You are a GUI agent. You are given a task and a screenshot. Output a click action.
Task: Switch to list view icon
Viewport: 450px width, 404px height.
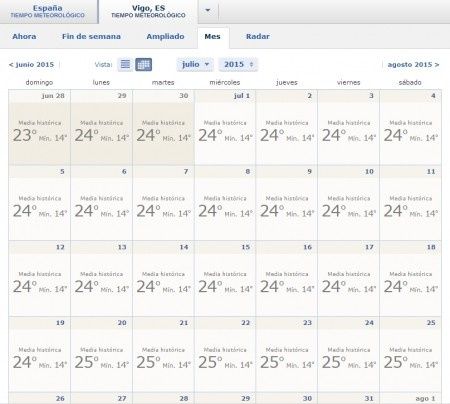click(x=125, y=64)
